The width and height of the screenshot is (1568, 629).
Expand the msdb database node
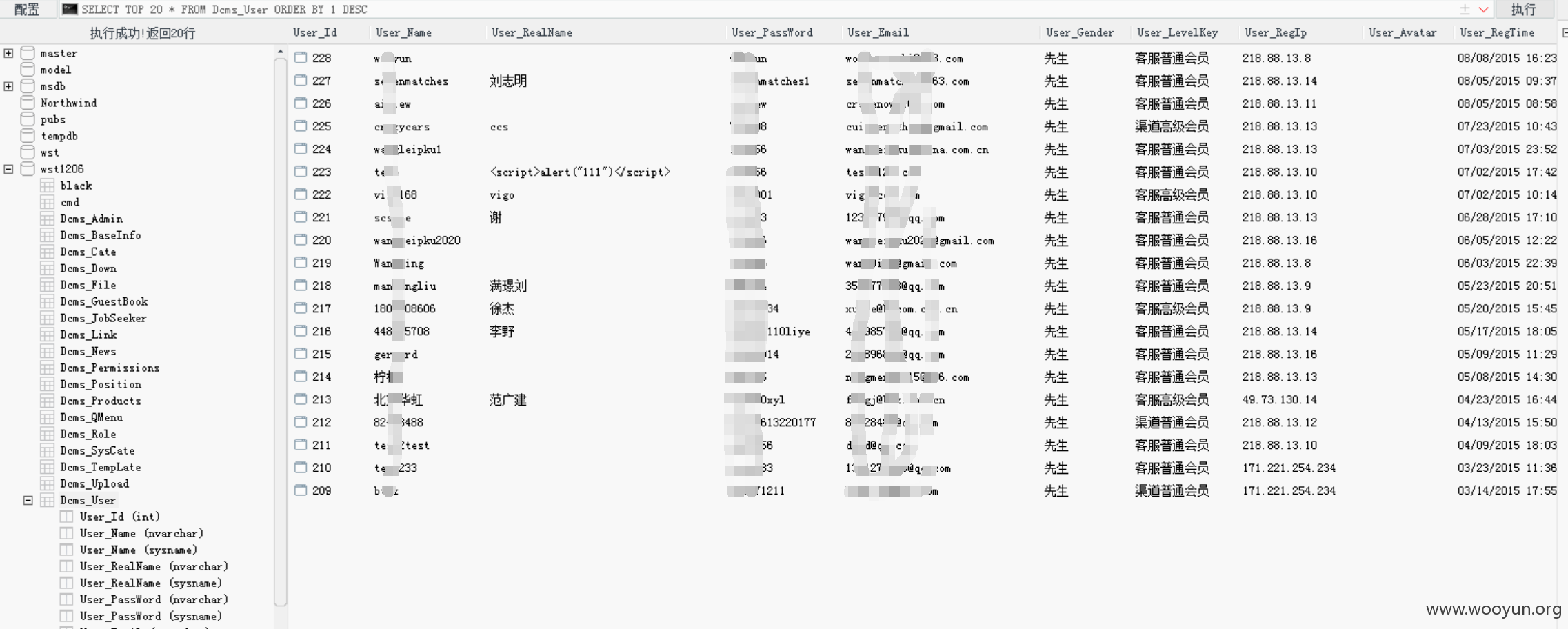pyautogui.click(x=8, y=86)
